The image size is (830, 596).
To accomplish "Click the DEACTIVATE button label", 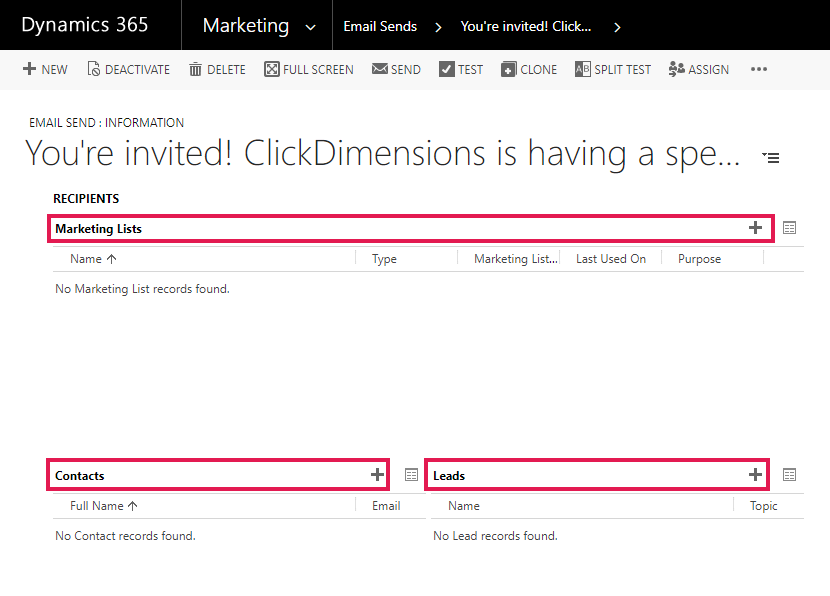I will click(138, 70).
